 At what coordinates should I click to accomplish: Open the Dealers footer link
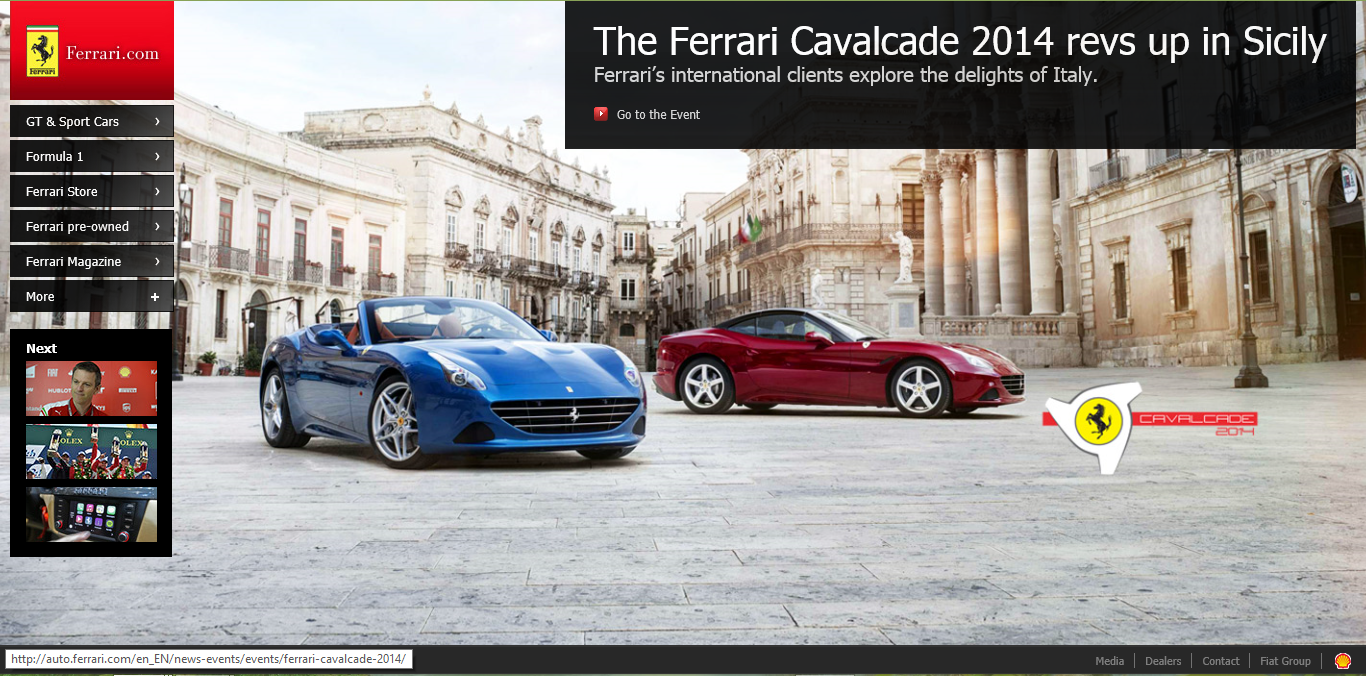(x=1163, y=661)
